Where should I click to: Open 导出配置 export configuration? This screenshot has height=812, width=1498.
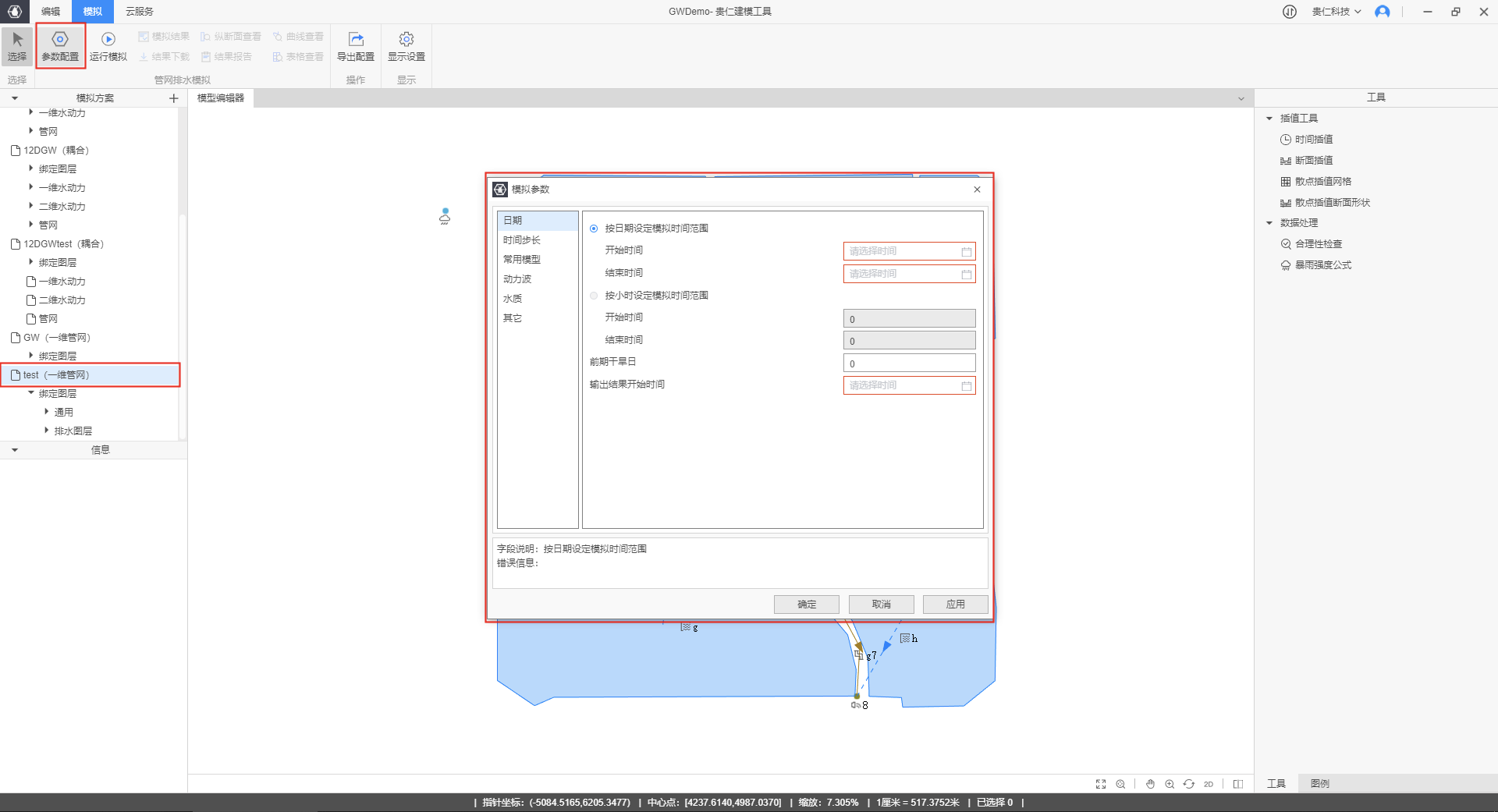355,40
